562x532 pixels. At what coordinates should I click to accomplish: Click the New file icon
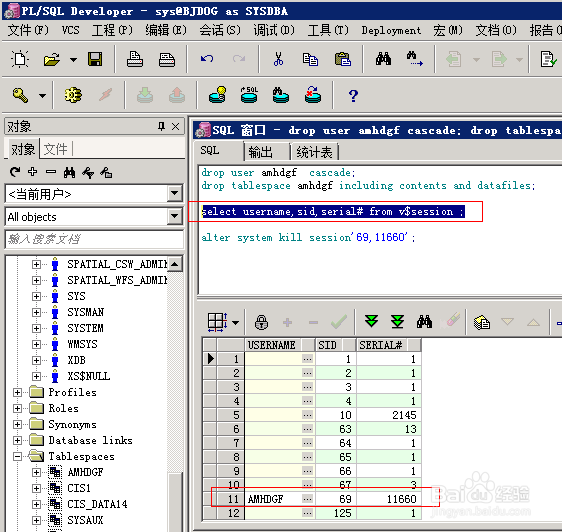[20, 59]
